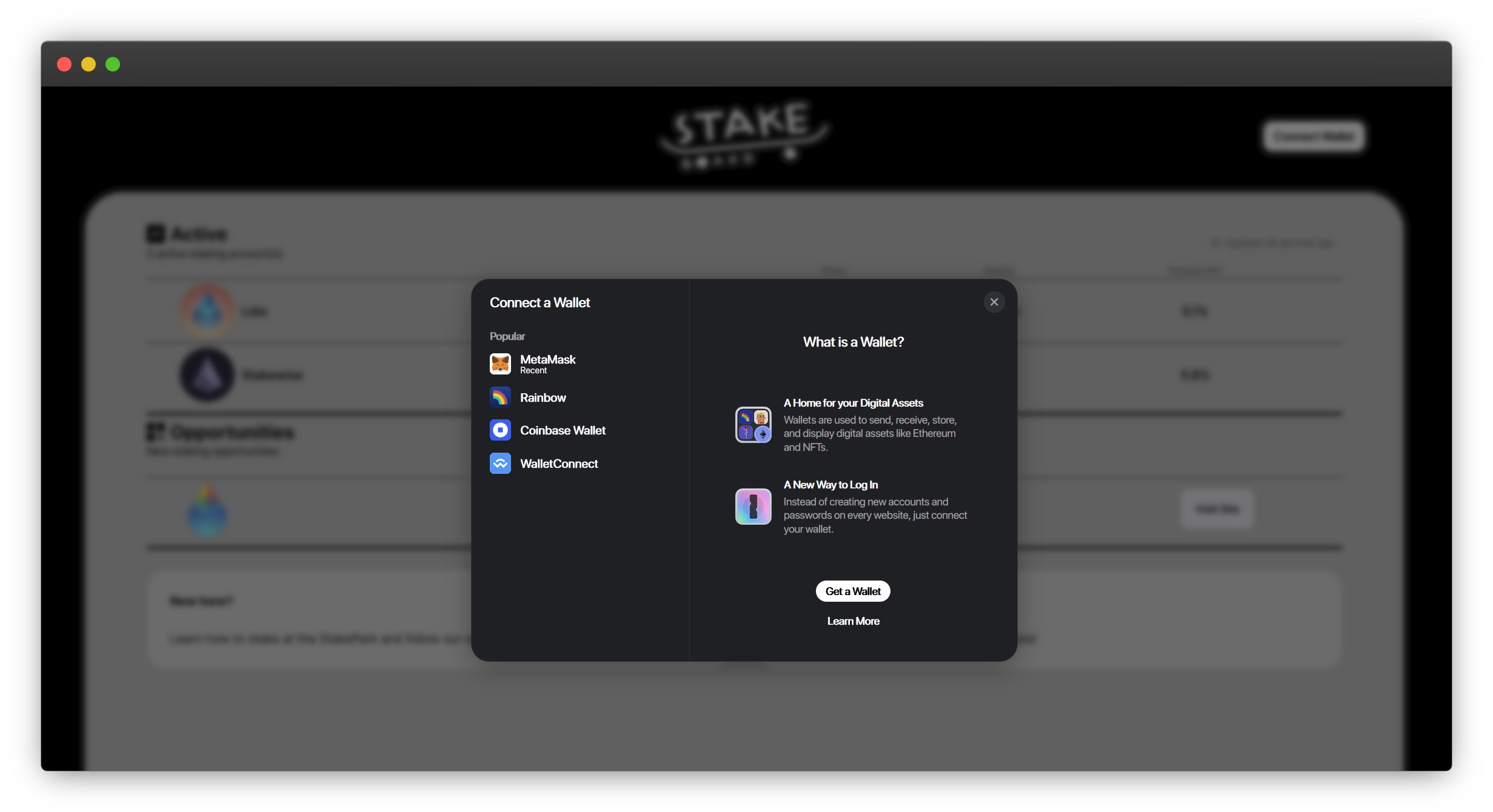Pick the WalletConnect icon
The width and height of the screenshot is (1493, 812).
coord(501,463)
